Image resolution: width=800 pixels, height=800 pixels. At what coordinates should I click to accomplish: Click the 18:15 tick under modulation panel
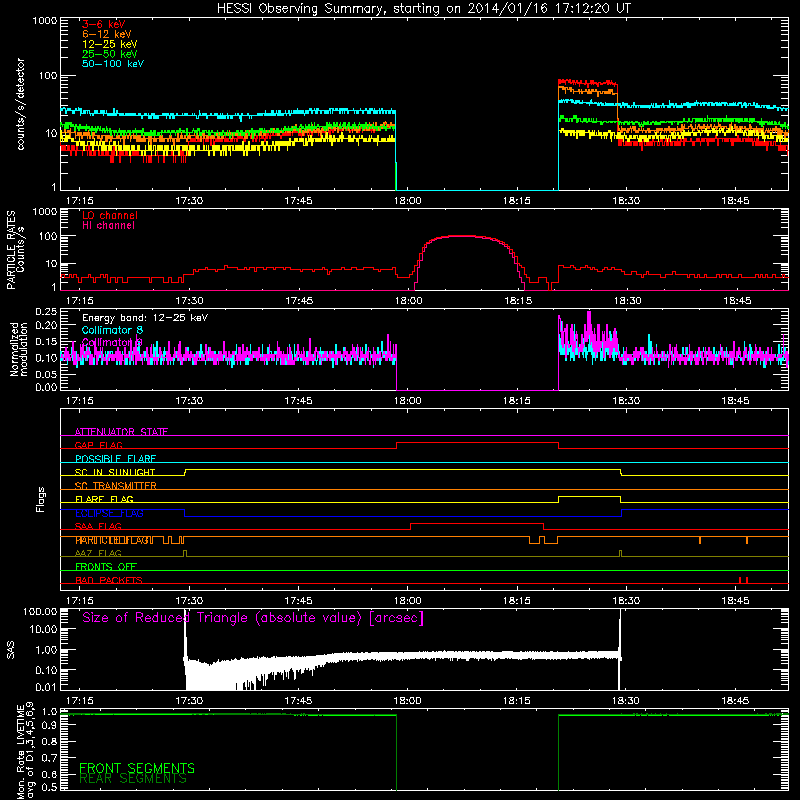click(x=517, y=401)
